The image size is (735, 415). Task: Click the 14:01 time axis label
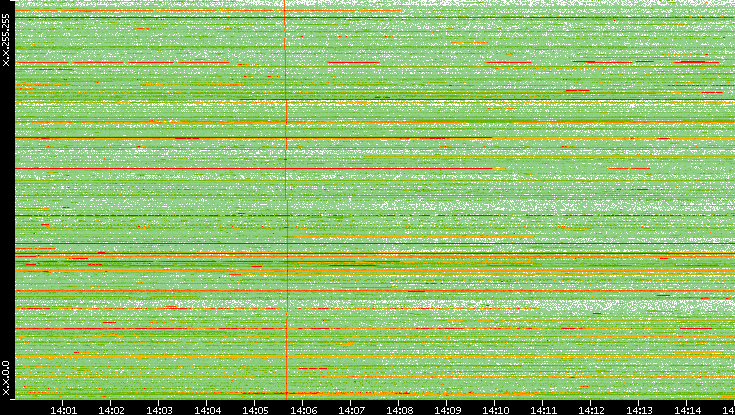63,410
